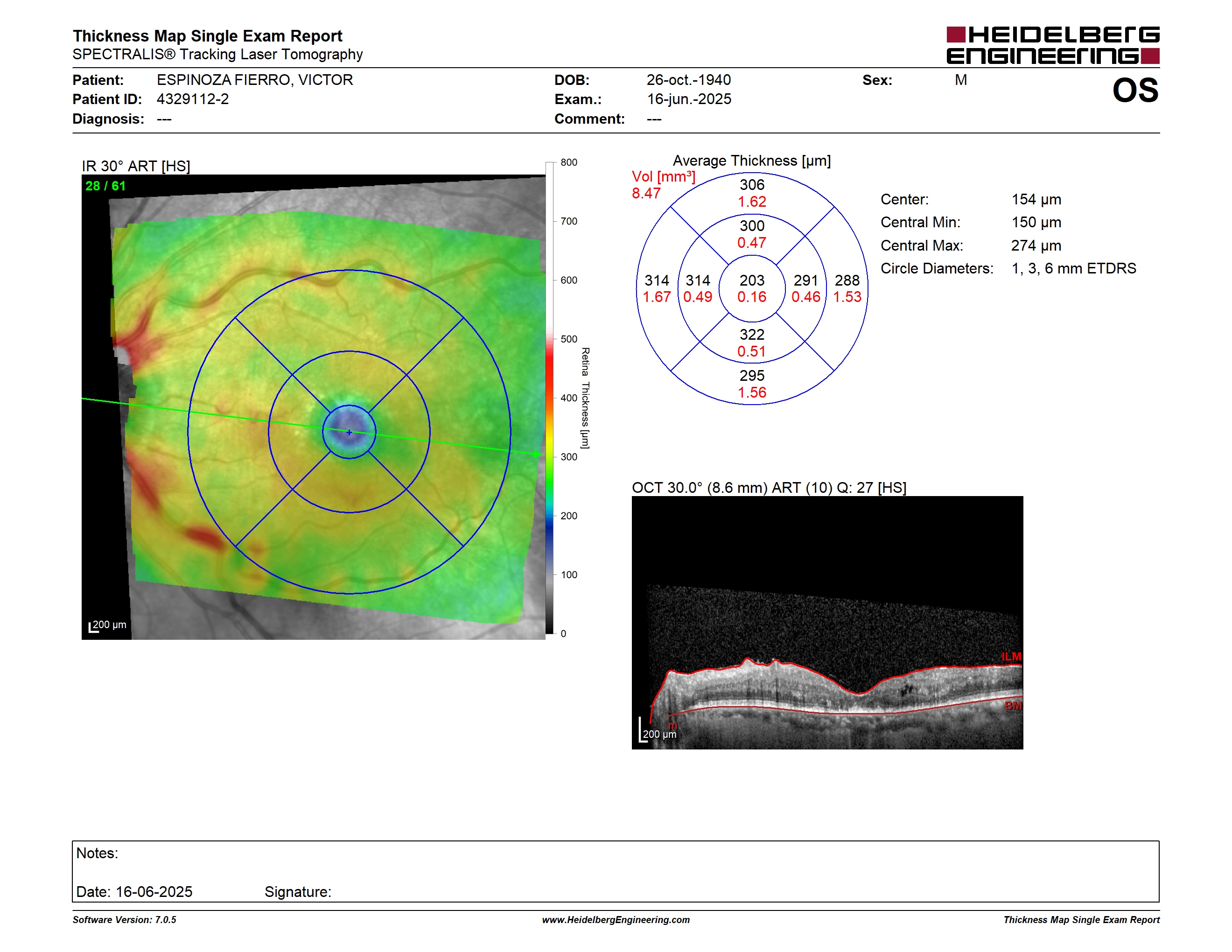Select the patient name 'ESPINOZA FIERRO, VICTOR'
The height and width of the screenshot is (952, 1232).
click(255, 79)
